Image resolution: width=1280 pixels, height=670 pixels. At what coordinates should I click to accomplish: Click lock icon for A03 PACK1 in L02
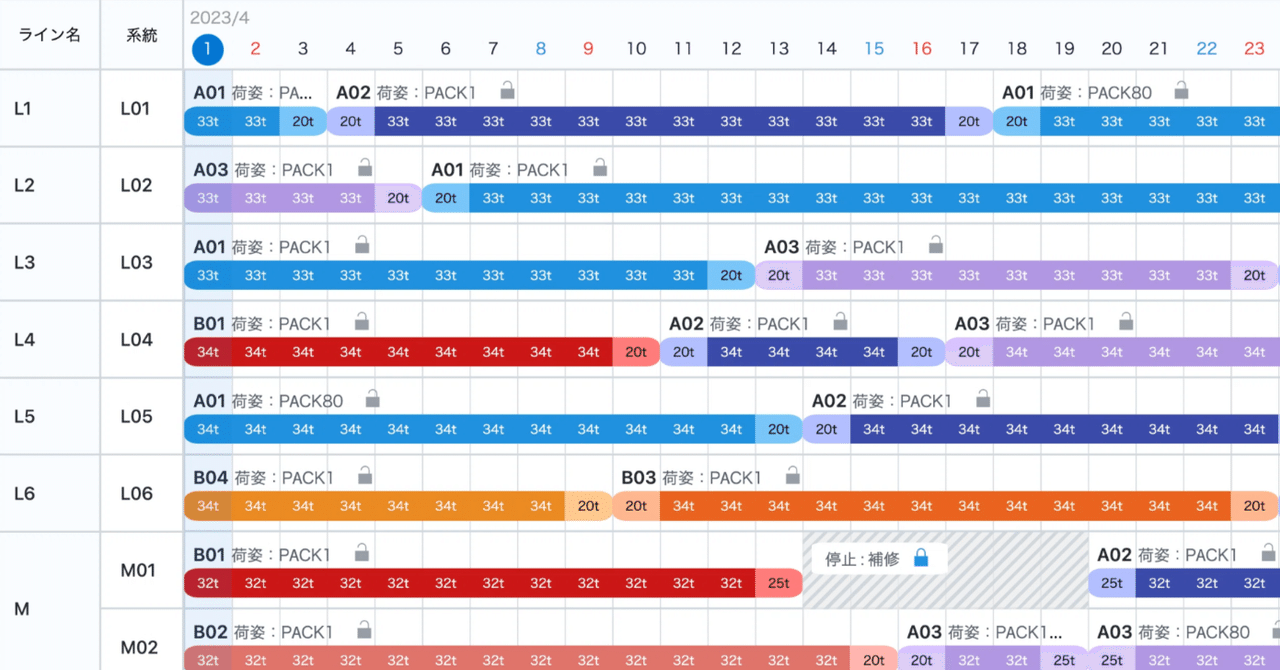(365, 168)
